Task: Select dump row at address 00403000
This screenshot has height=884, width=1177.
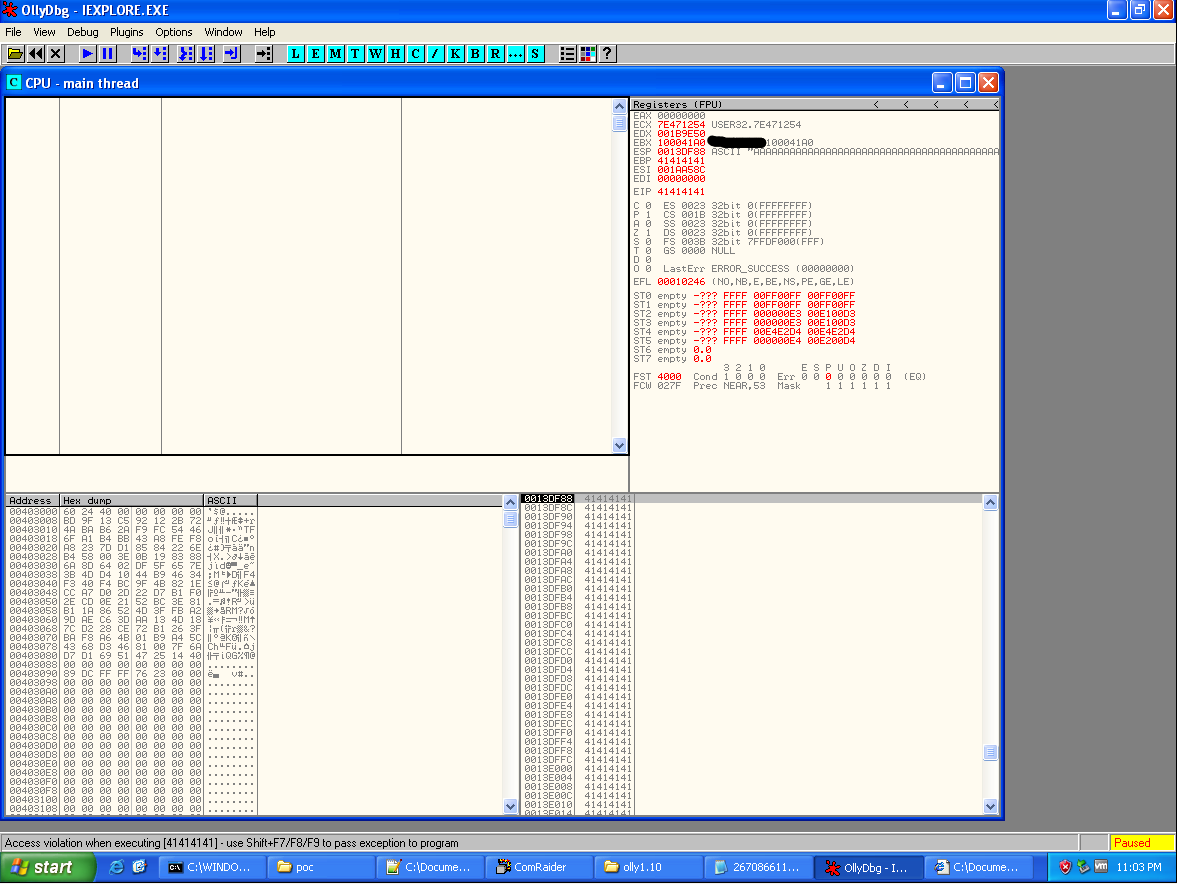Action: 131,512
